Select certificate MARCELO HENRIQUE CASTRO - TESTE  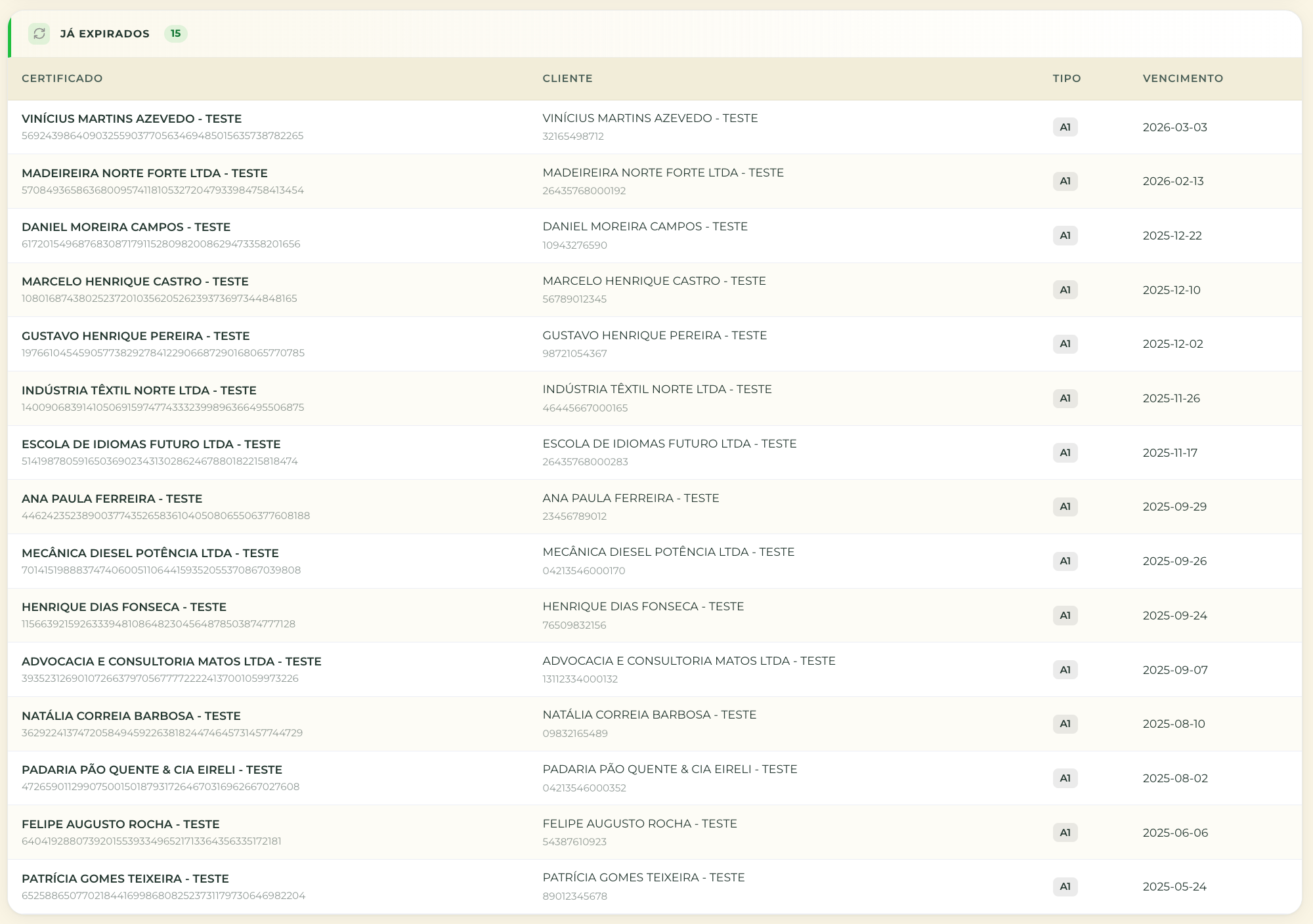click(135, 282)
